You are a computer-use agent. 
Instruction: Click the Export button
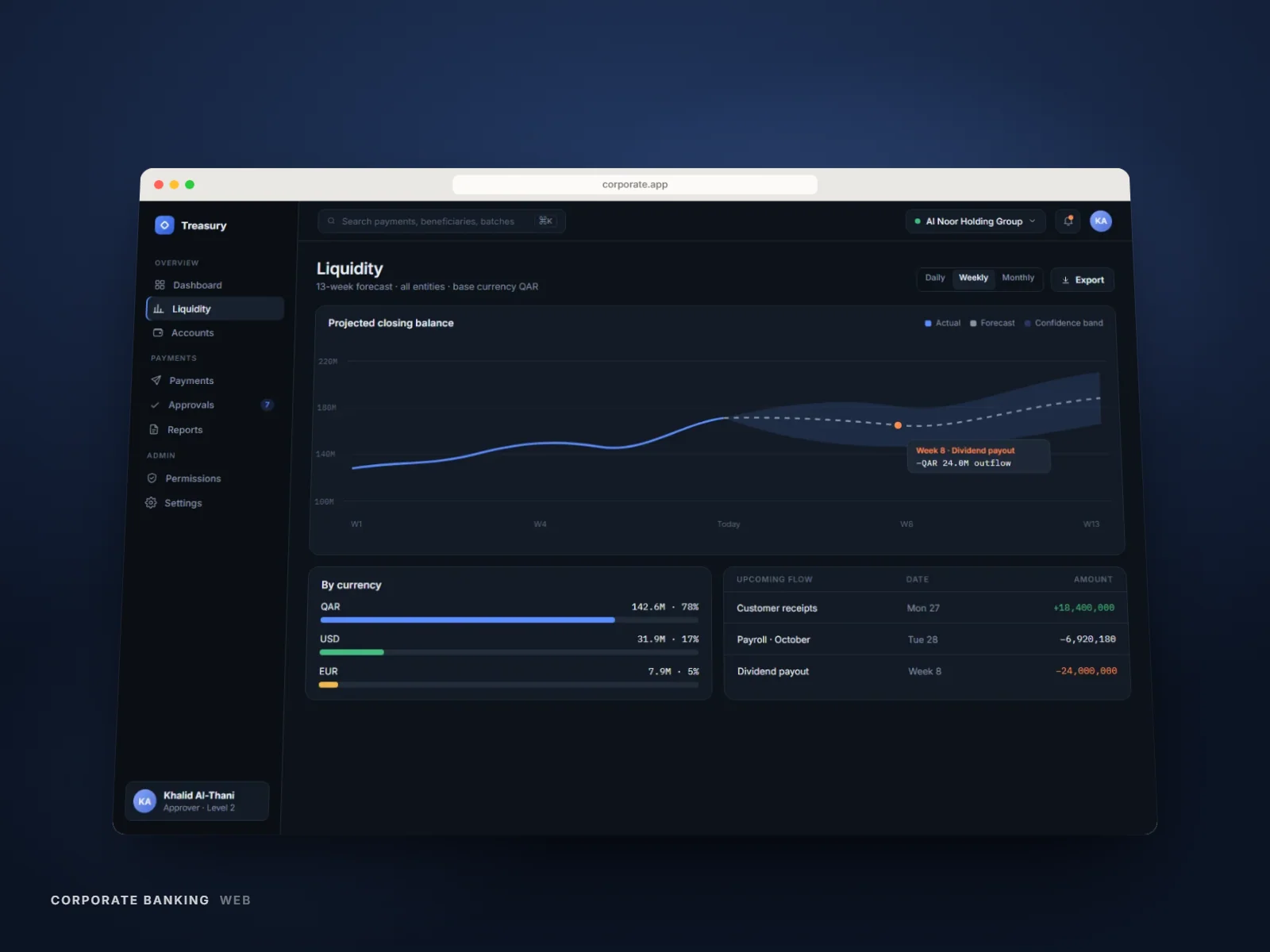pyautogui.click(x=1083, y=280)
